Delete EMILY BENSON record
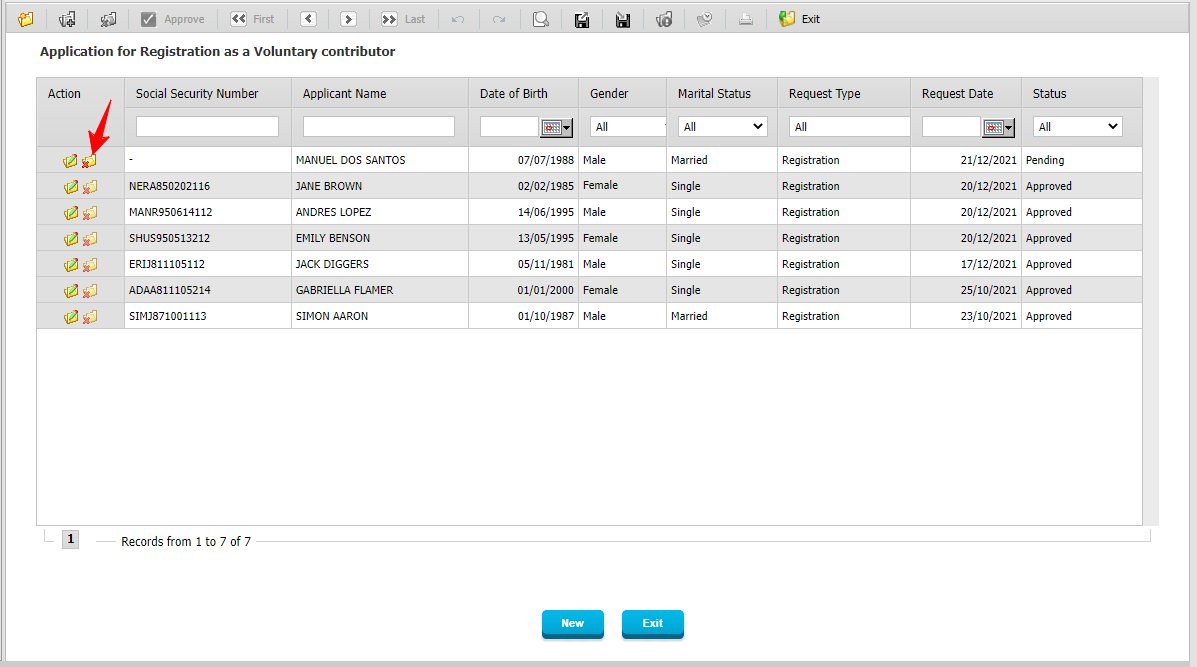Image resolution: width=1197 pixels, height=667 pixels. click(x=89, y=239)
